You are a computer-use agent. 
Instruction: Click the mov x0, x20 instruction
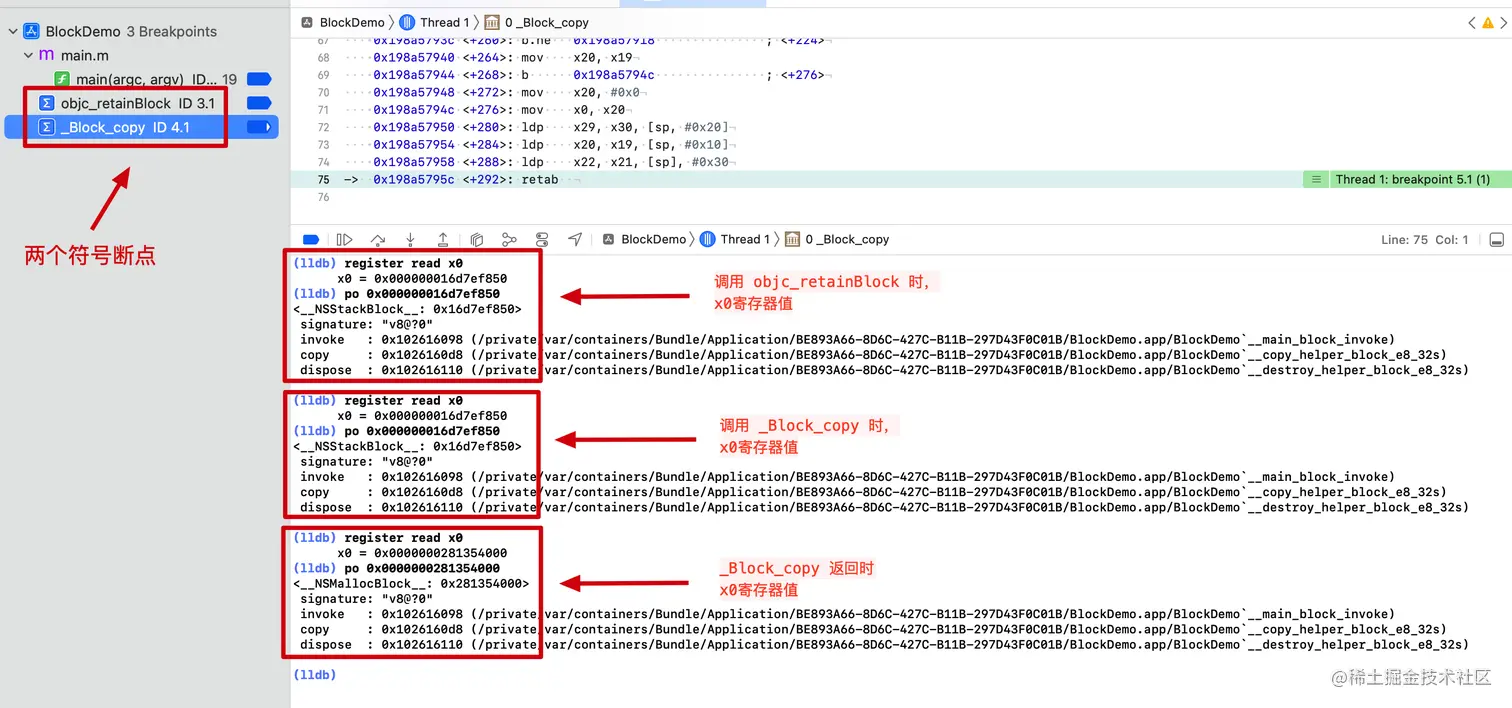tap(573, 110)
